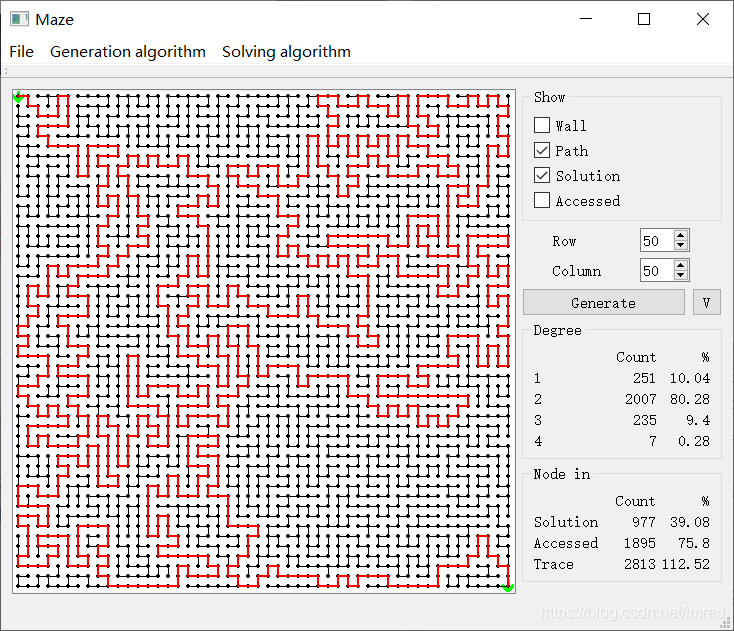Focus the Column number input field
The height and width of the screenshot is (631, 734).
coord(657,271)
